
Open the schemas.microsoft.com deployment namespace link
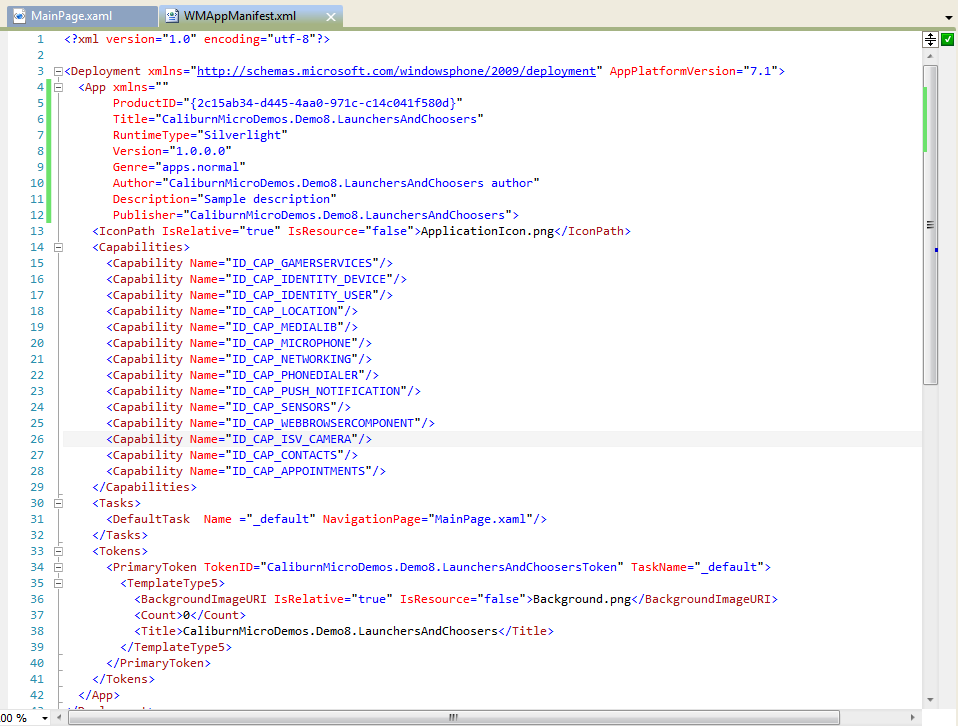tap(396, 72)
